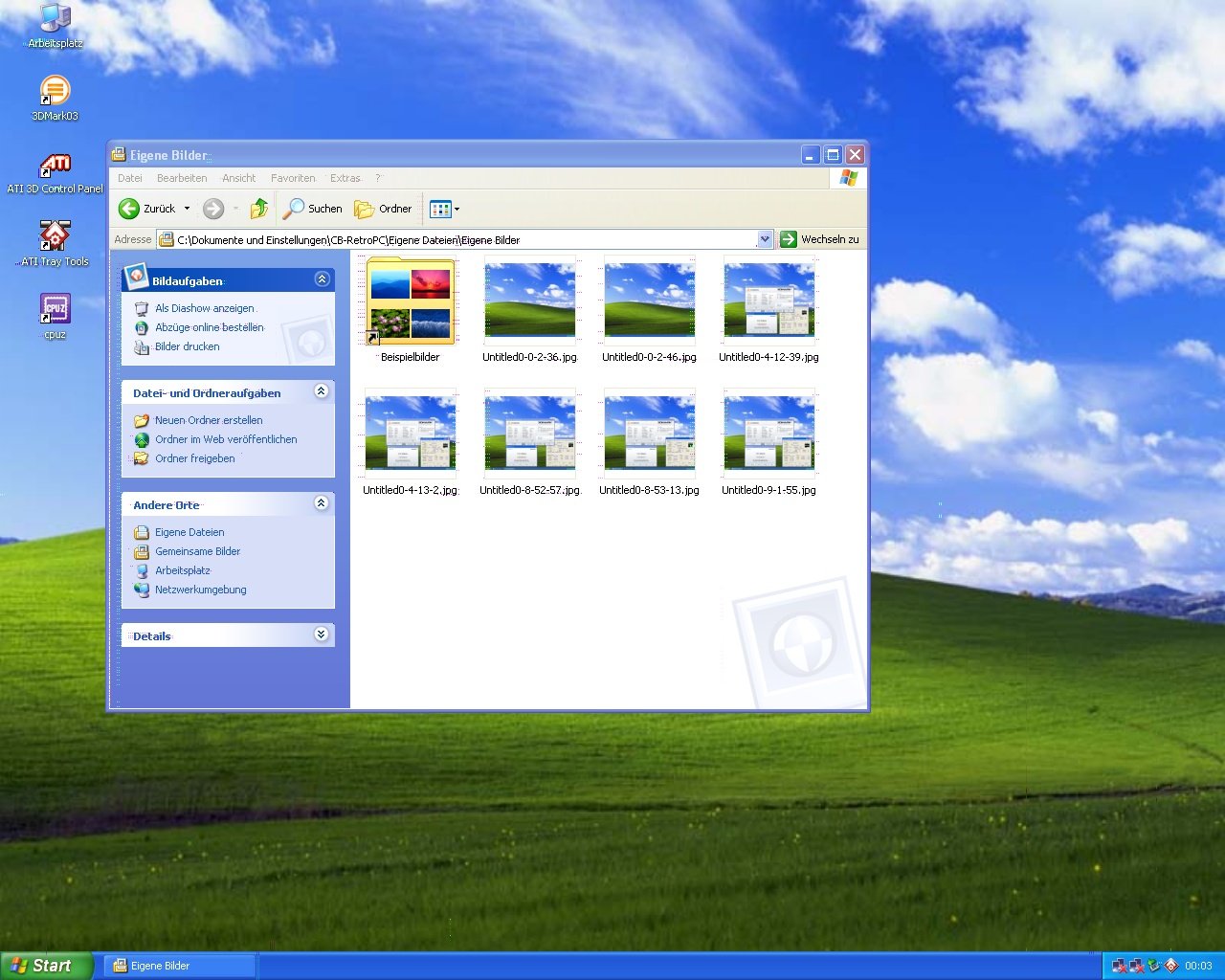This screenshot has height=980, width=1225.
Task: Click Ordner freigeben link
Action: pos(195,458)
